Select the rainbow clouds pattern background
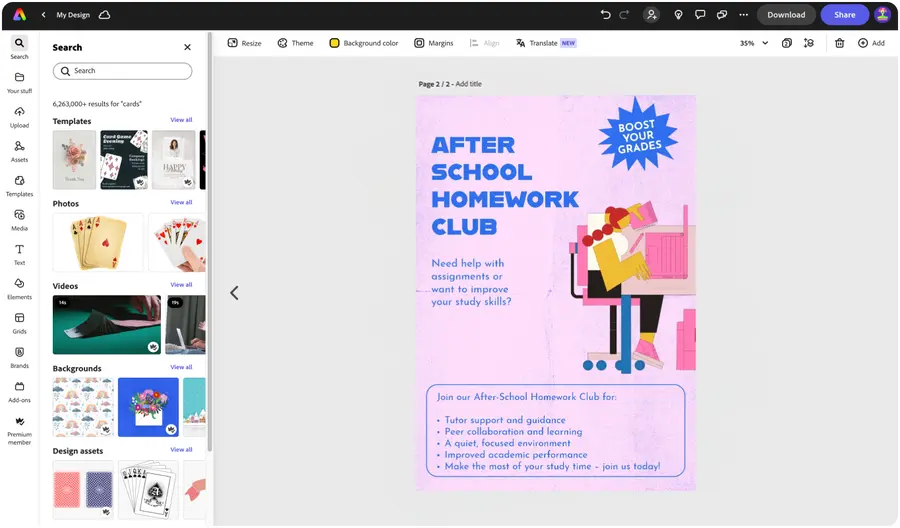900x528 pixels. [83, 407]
